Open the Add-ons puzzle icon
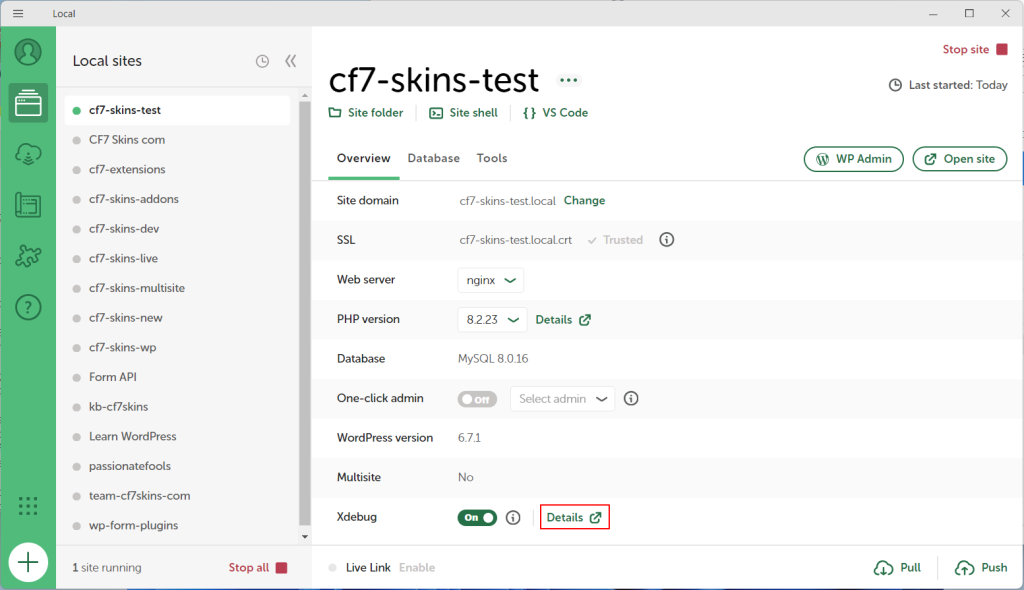Screen dimensions: 1024x590 tap(28, 256)
